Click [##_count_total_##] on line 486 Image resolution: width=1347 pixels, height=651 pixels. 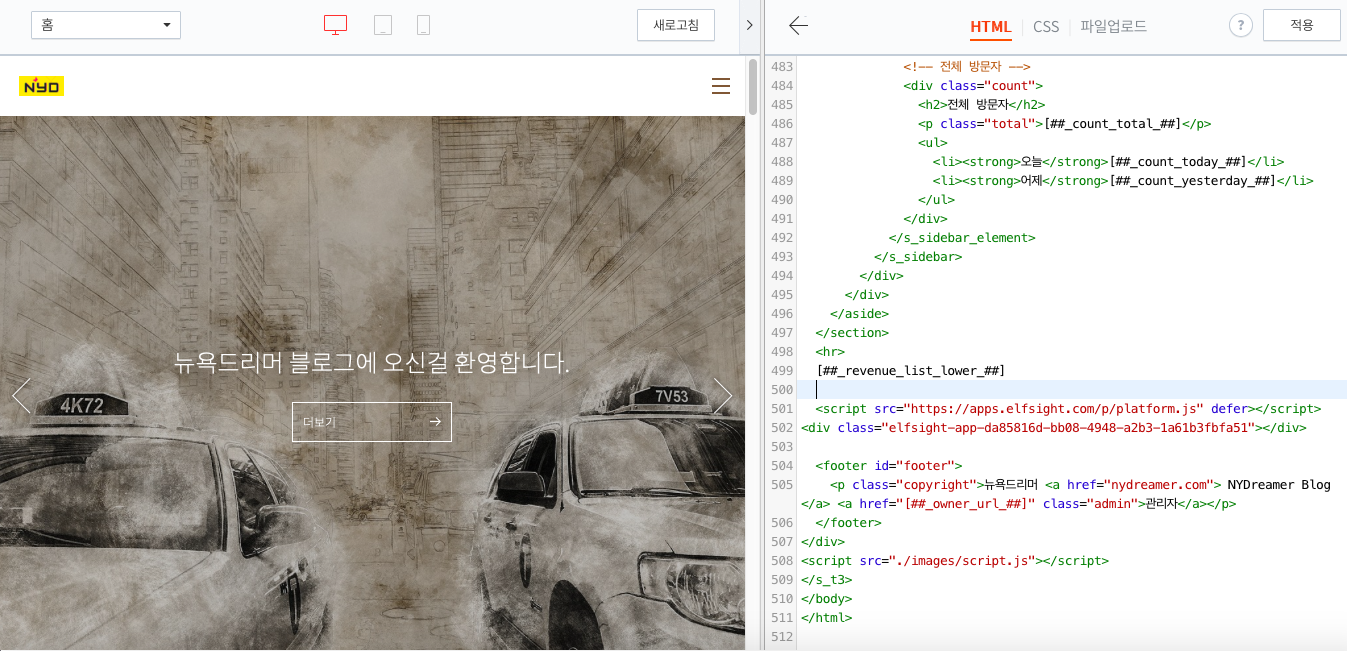1112,124
